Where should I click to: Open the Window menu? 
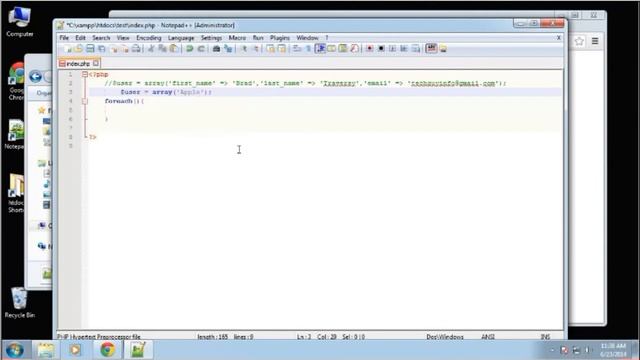pyautogui.click(x=307, y=38)
